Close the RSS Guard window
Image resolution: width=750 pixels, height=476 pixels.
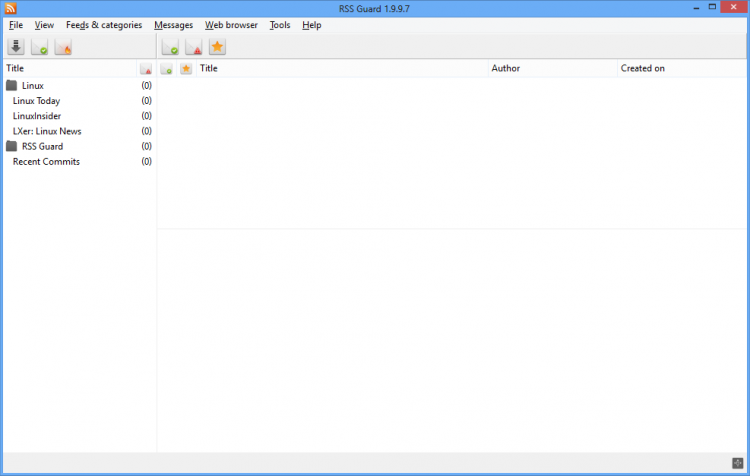[733, 7]
